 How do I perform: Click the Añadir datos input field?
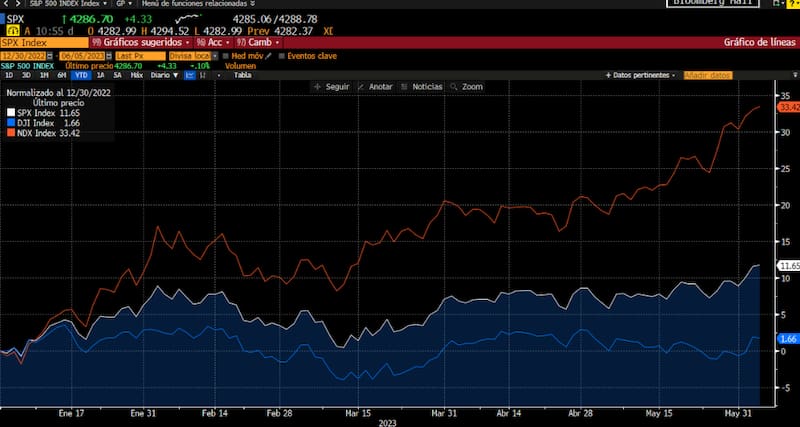coord(708,75)
